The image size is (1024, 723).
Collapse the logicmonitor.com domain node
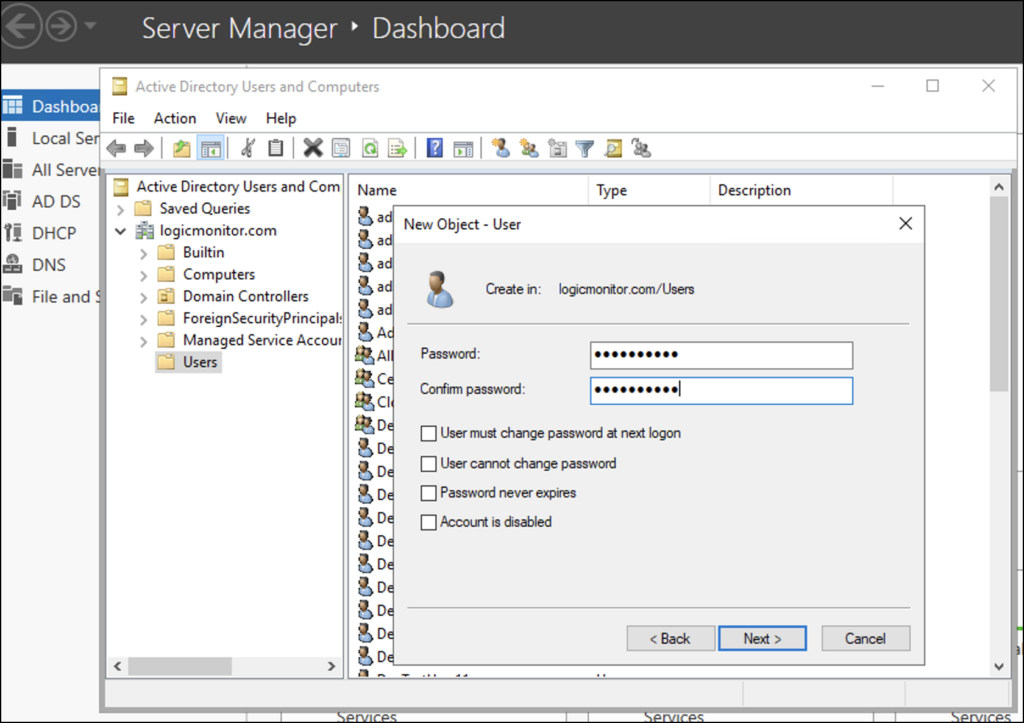[x=119, y=230]
